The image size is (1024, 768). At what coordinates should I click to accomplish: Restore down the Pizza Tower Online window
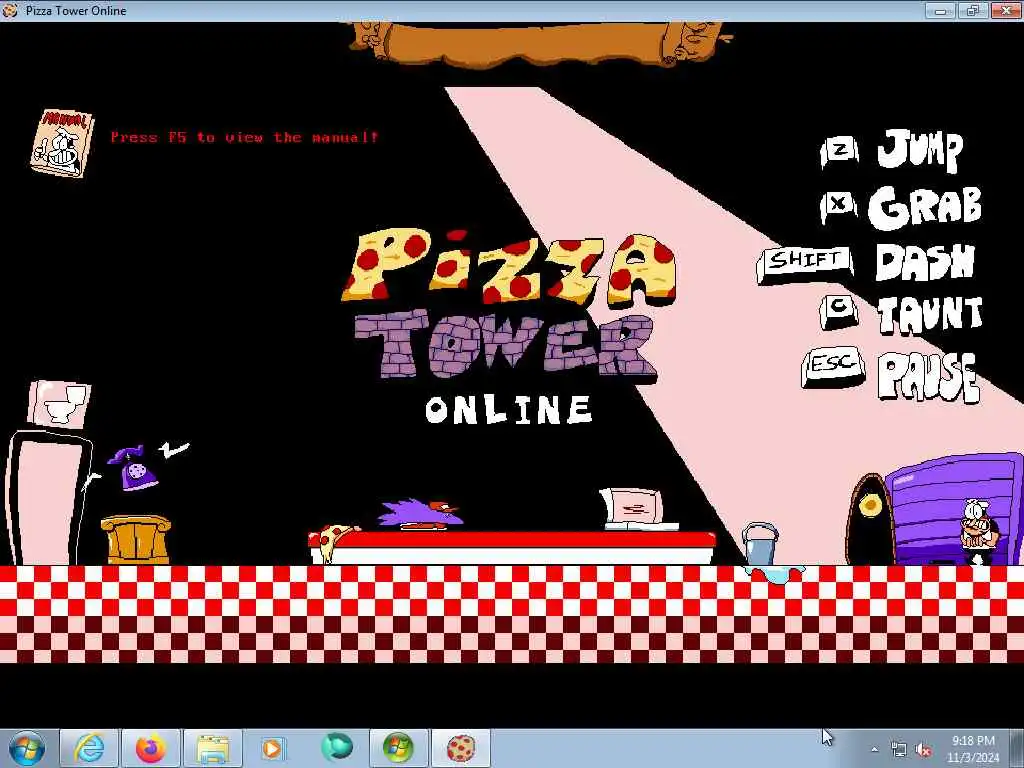(973, 10)
